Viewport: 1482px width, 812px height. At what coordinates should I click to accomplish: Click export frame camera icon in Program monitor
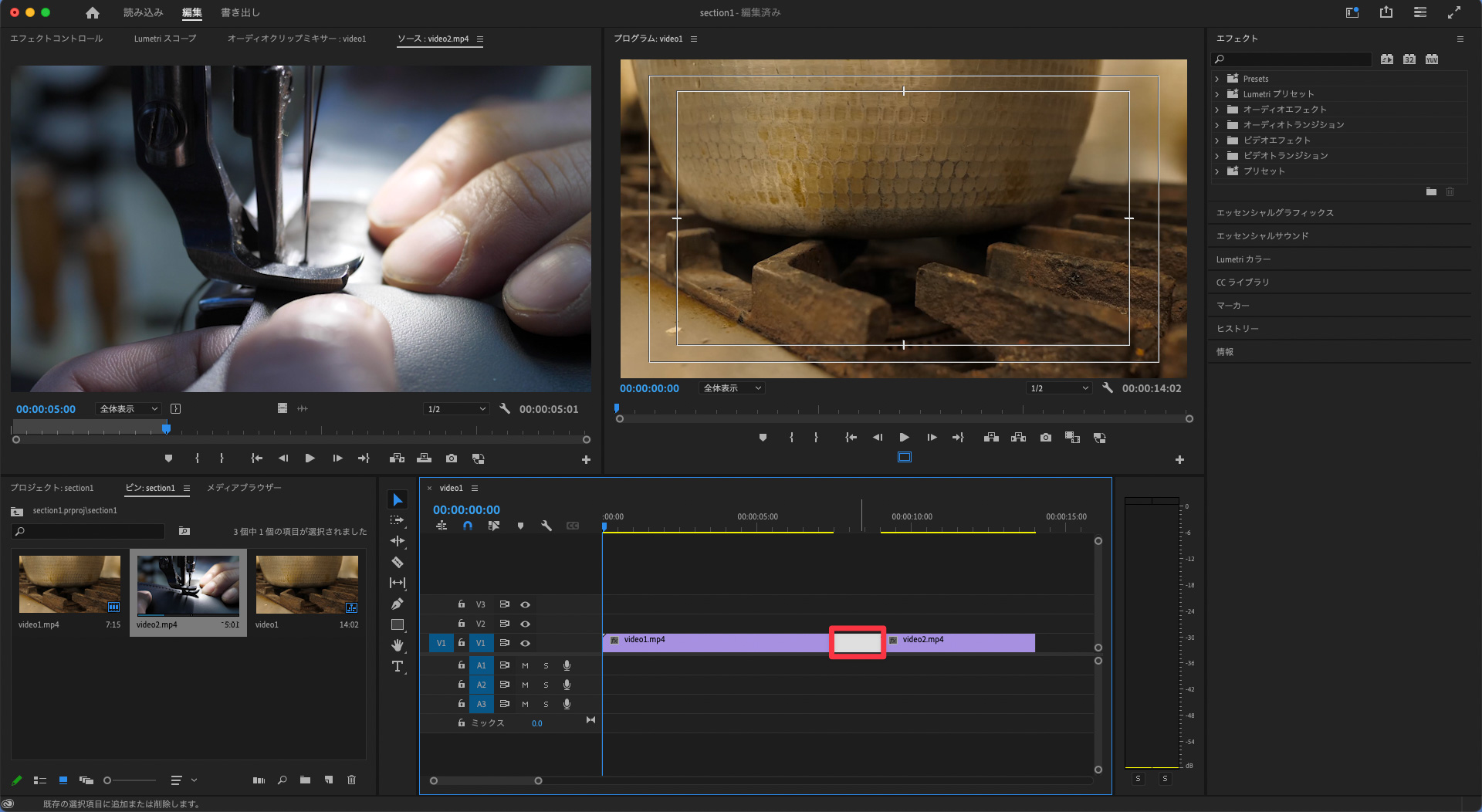[x=1045, y=438]
